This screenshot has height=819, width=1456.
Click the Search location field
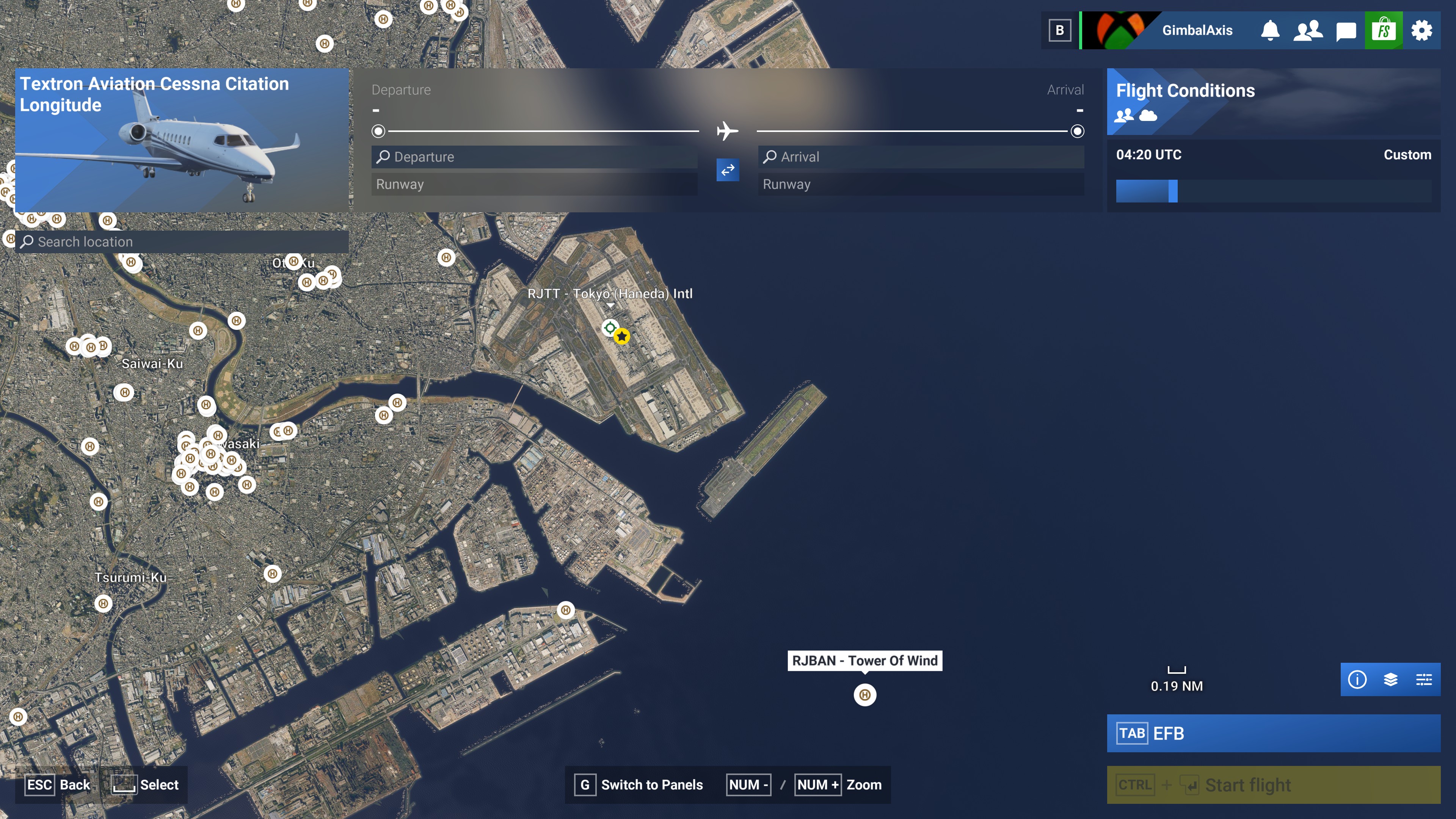182,242
